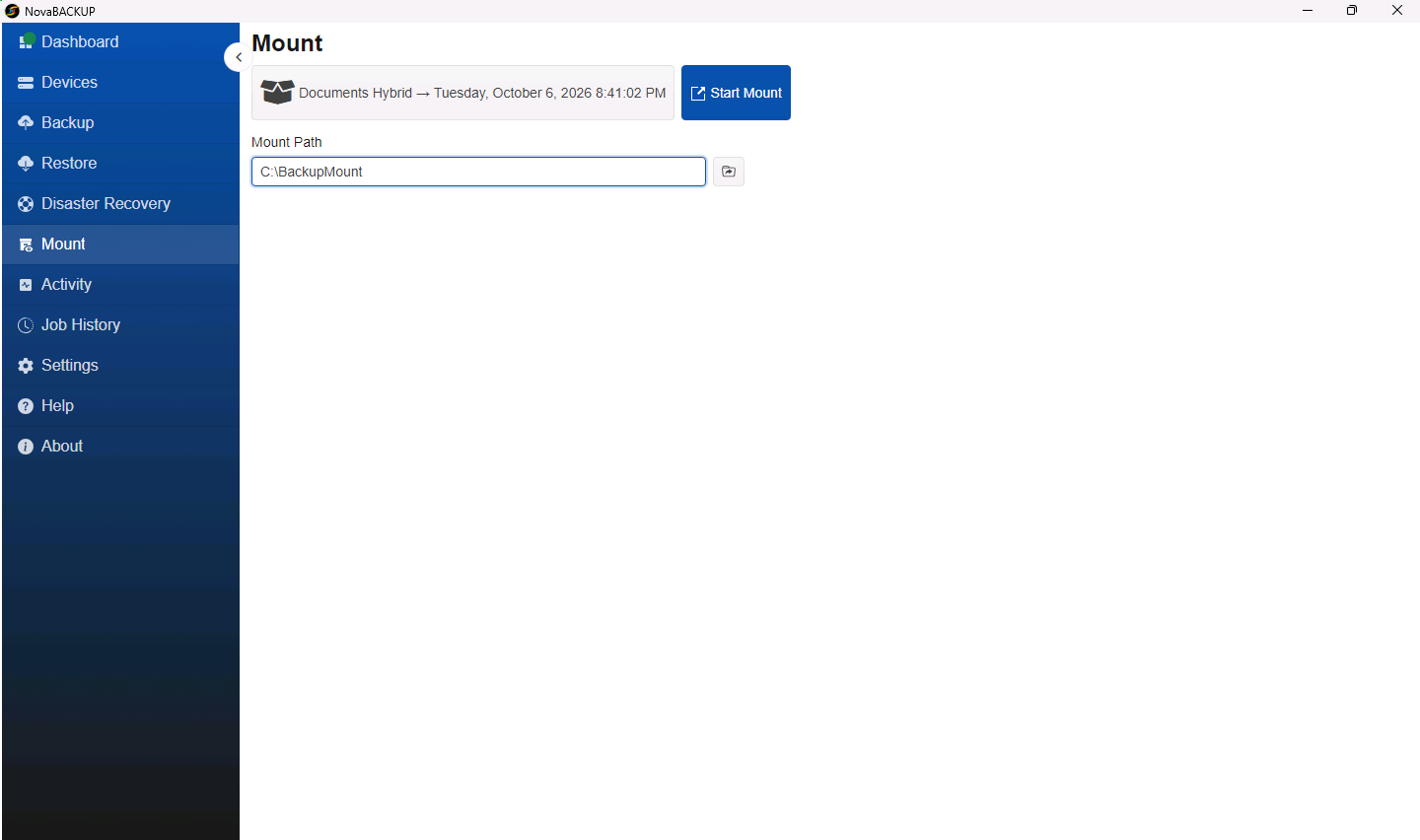Click the Devices drive icon

(x=26, y=83)
